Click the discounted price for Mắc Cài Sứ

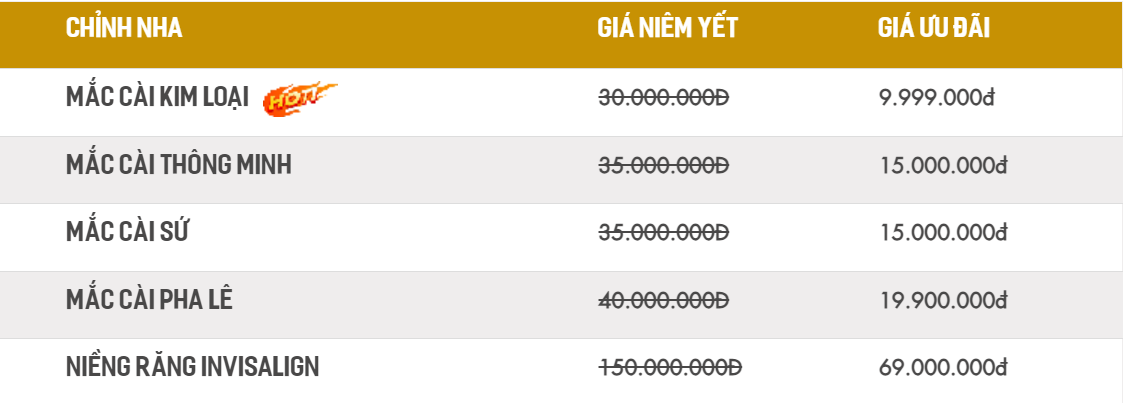pyautogui.click(x=942, y=233)
